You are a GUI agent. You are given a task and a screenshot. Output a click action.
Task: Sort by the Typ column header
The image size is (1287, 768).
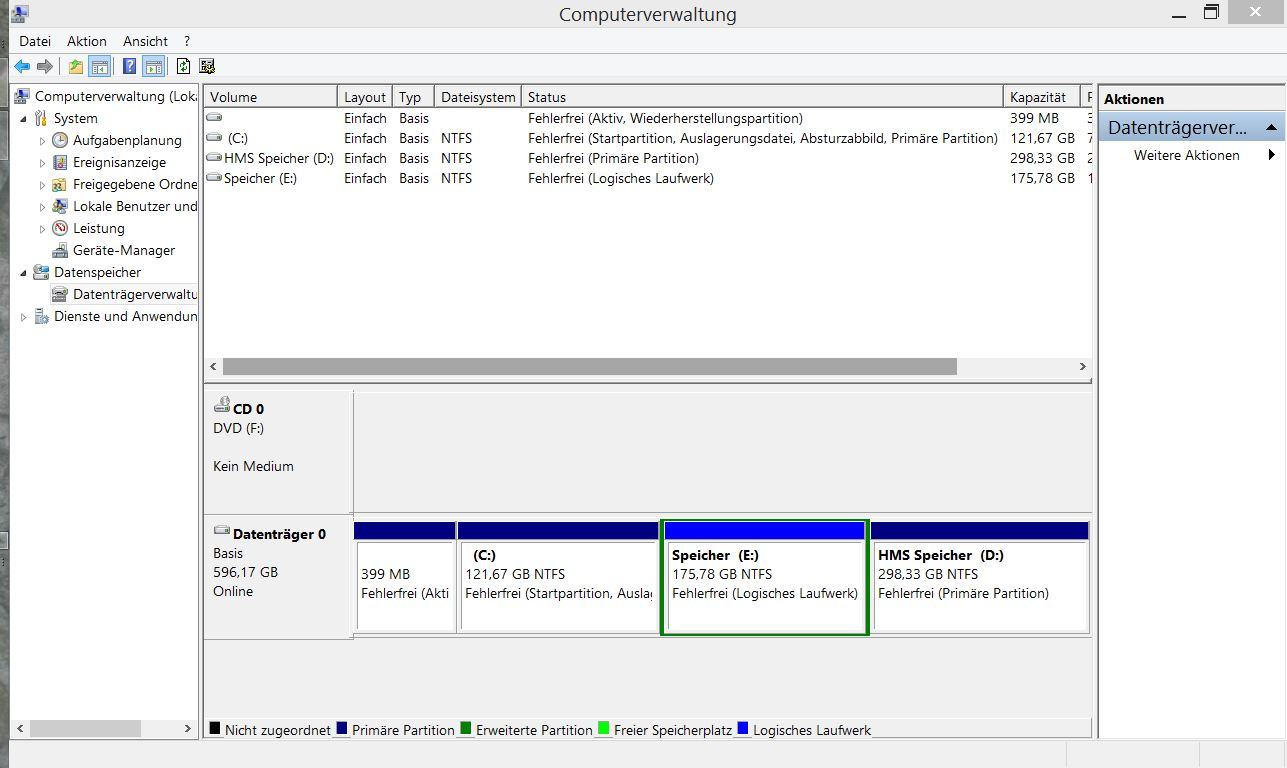click(x=413, y=97)
